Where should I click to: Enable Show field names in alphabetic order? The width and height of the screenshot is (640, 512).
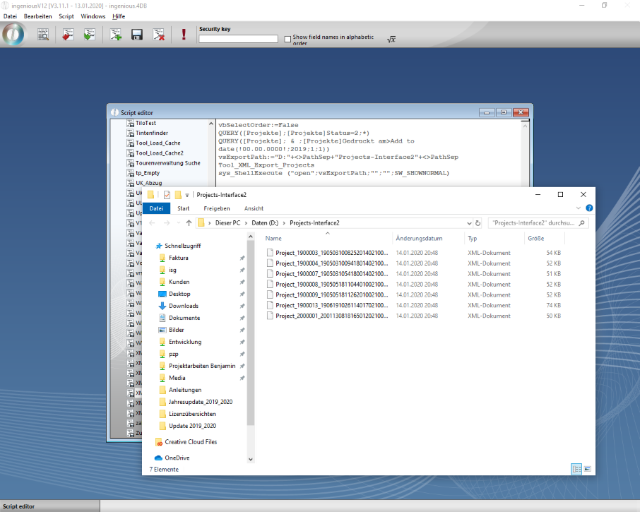[x=286, y=38]
